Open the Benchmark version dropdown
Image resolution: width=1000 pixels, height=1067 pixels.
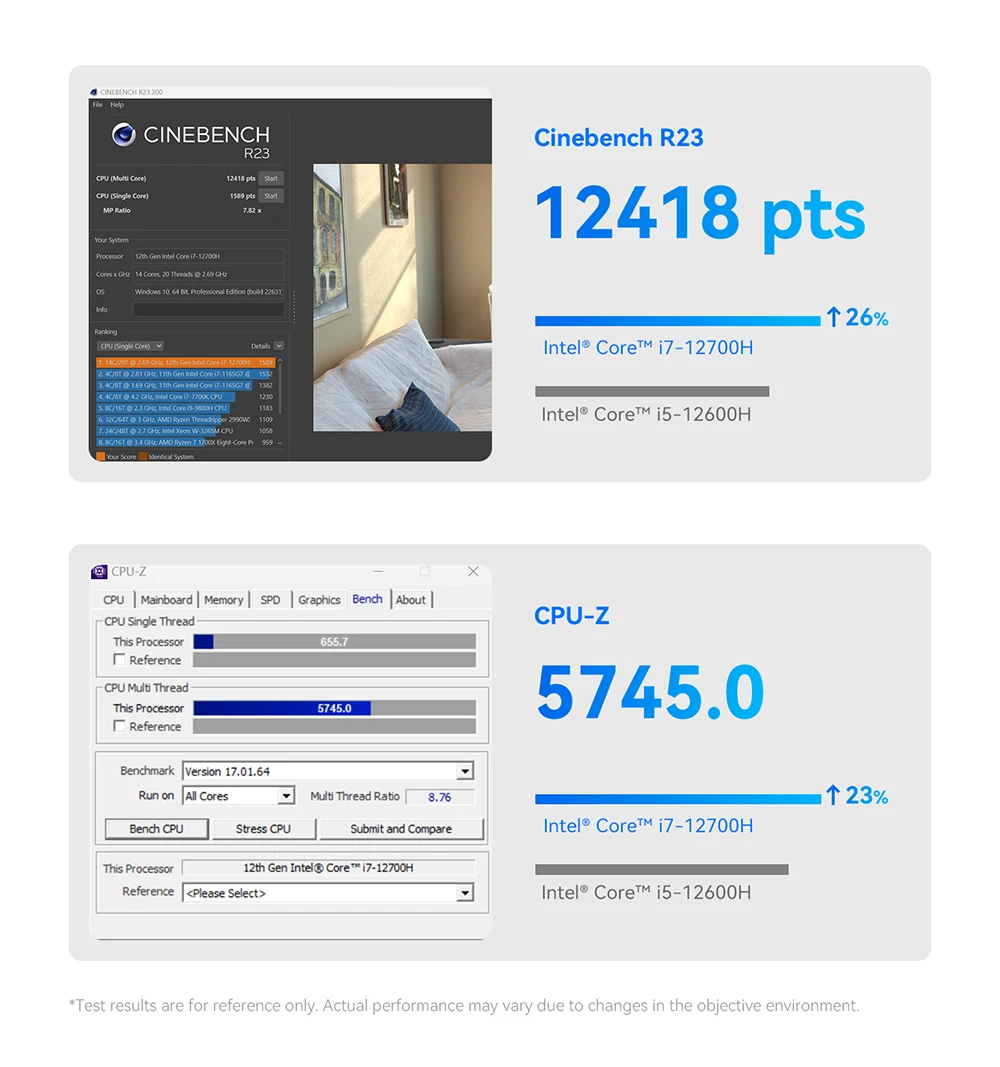464,771
